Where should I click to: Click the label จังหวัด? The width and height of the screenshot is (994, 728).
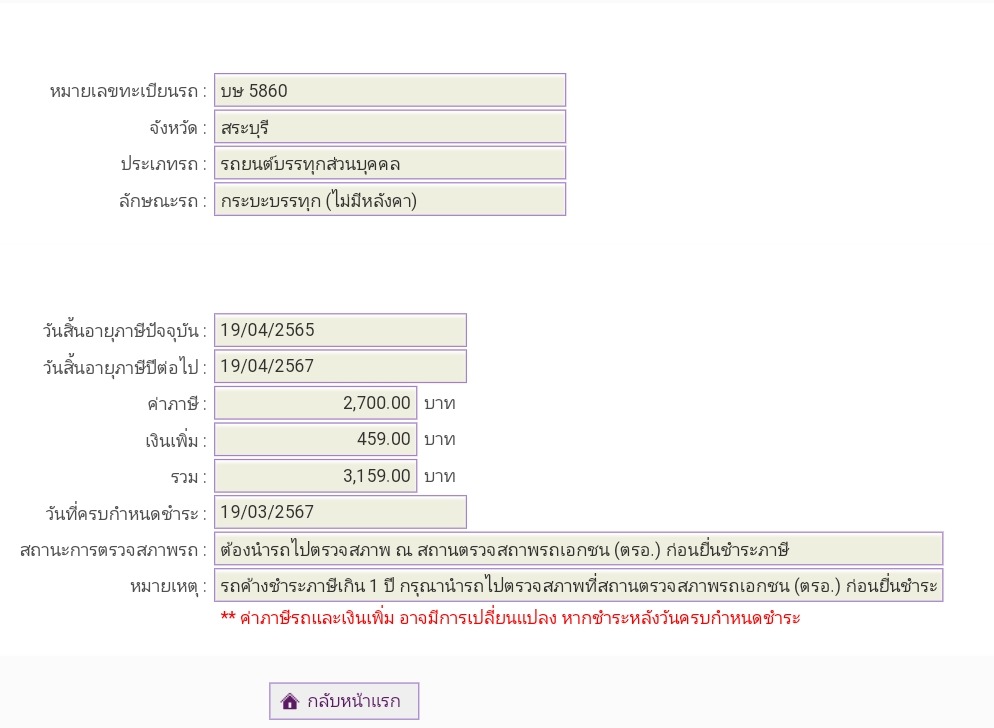178,128
